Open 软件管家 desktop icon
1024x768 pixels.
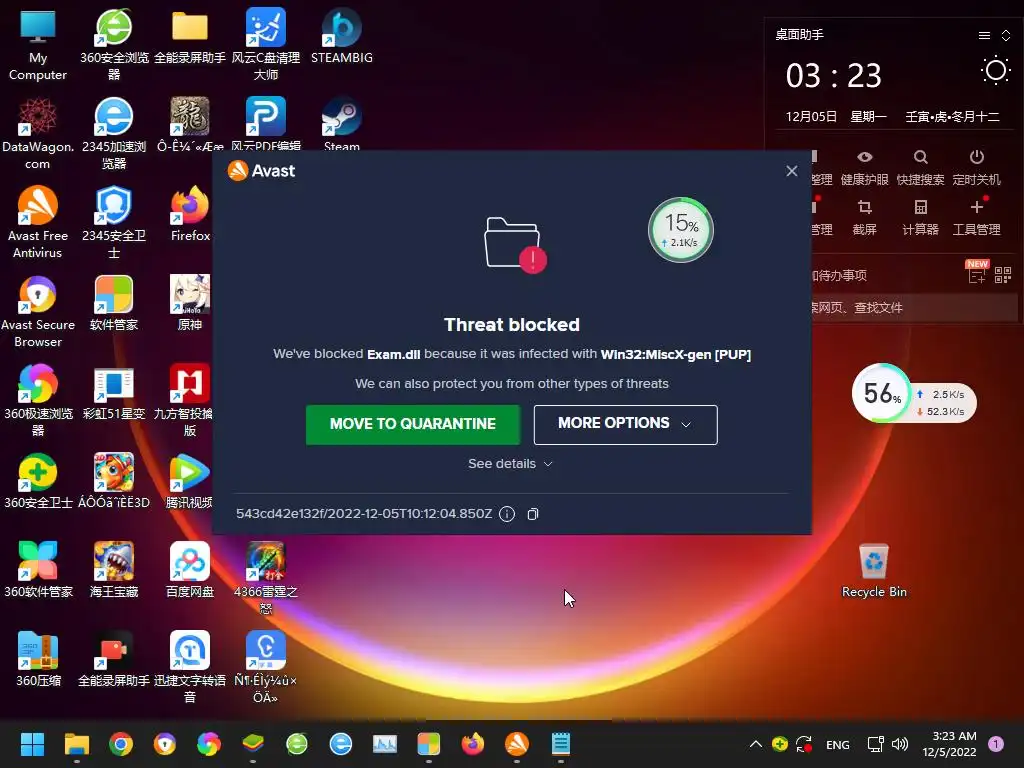tap(114, 303)
